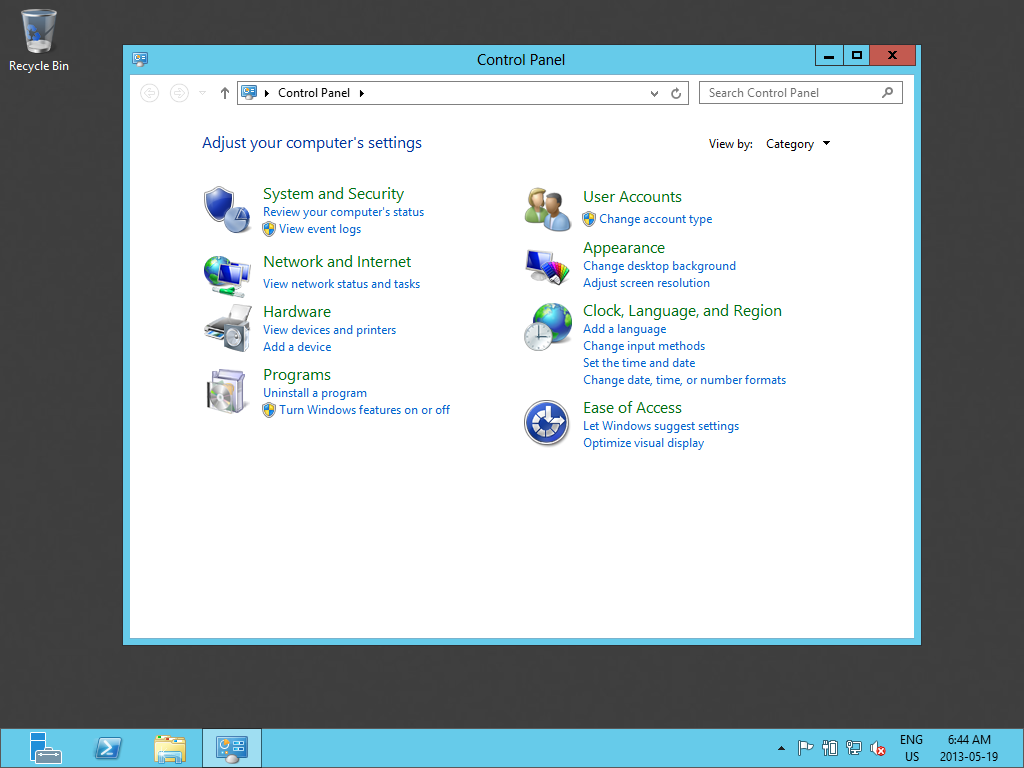The height and width of the screenshot is (768, 1024).
Task: Open Network and Internet category
Action: (337, 262)
